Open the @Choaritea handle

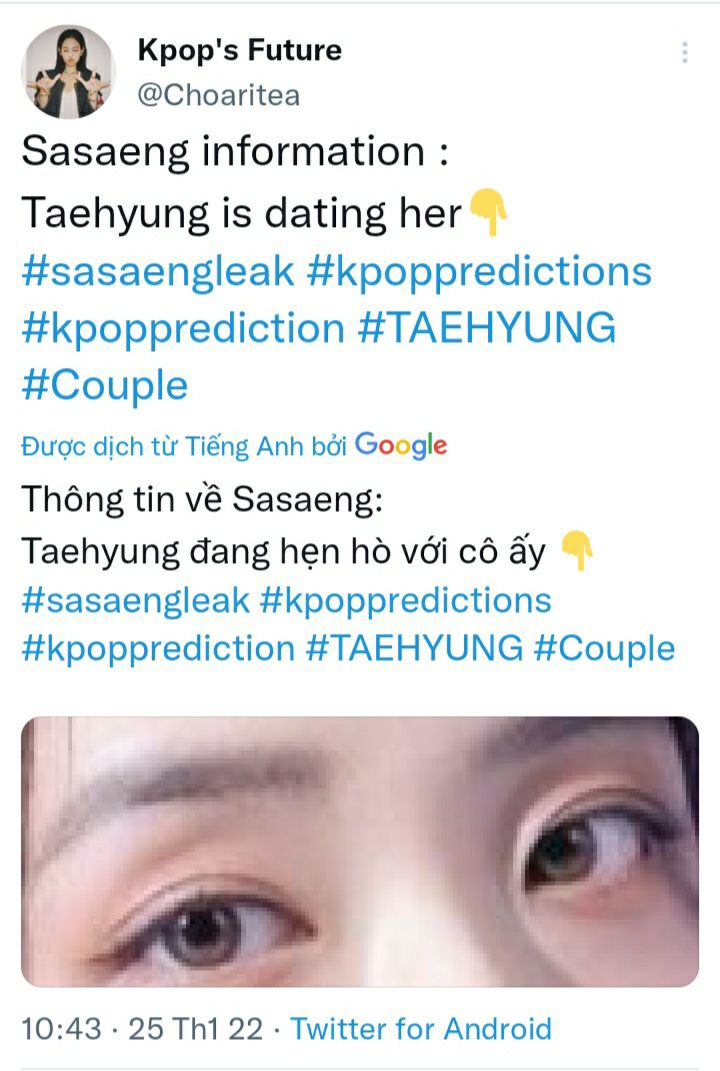(x=219, y=95)
